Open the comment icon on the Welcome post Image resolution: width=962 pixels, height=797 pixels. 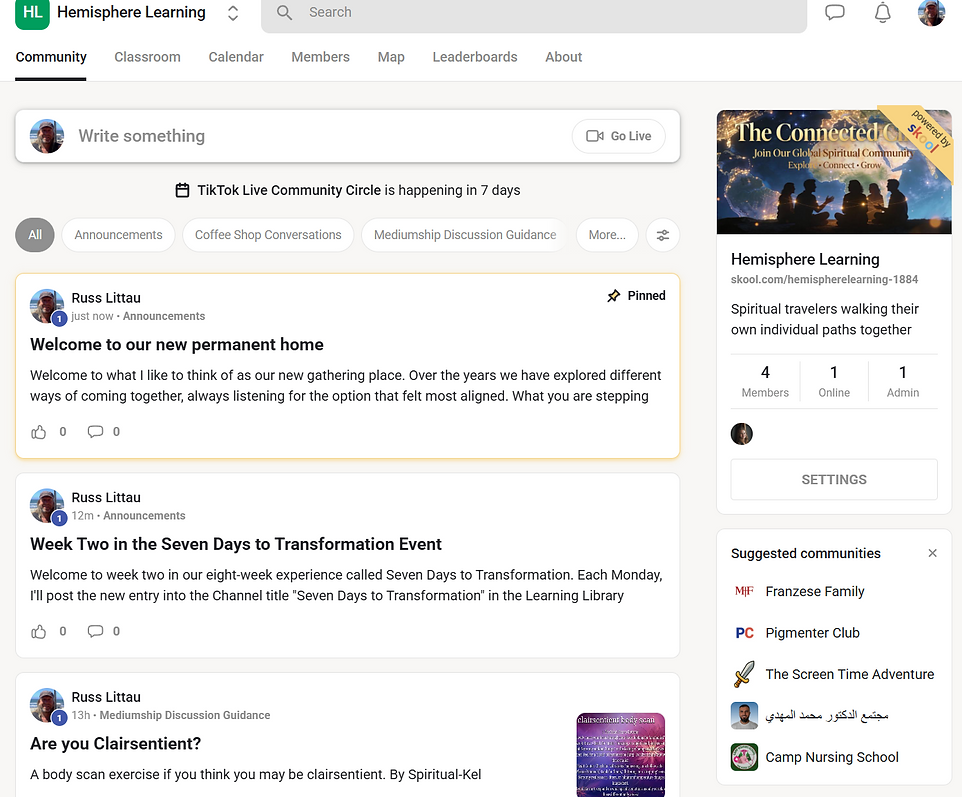95,431
